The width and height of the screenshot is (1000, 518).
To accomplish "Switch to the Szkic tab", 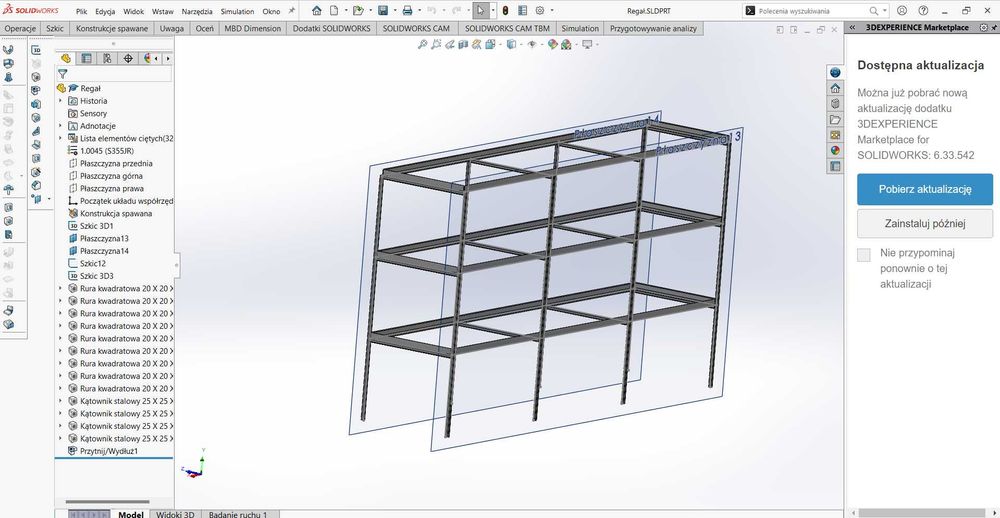I will point(55,28).
